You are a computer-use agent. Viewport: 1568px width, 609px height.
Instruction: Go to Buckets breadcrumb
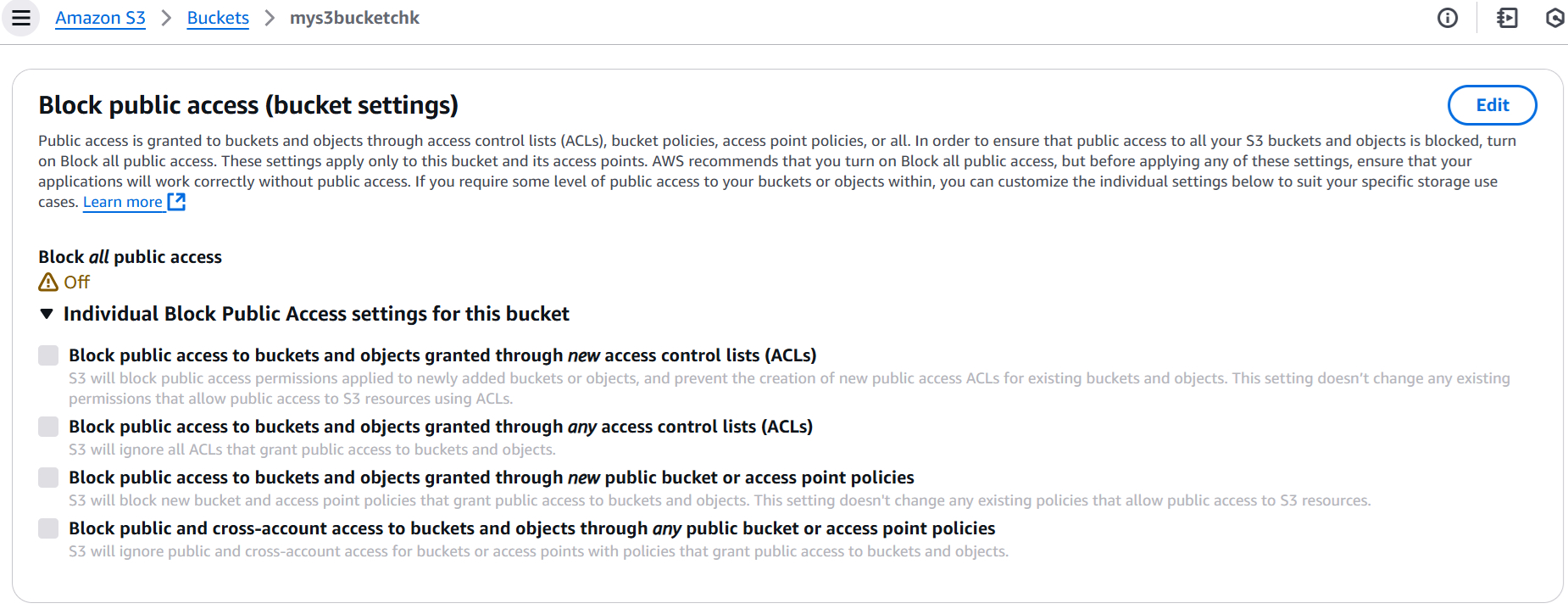coord(218,18)
